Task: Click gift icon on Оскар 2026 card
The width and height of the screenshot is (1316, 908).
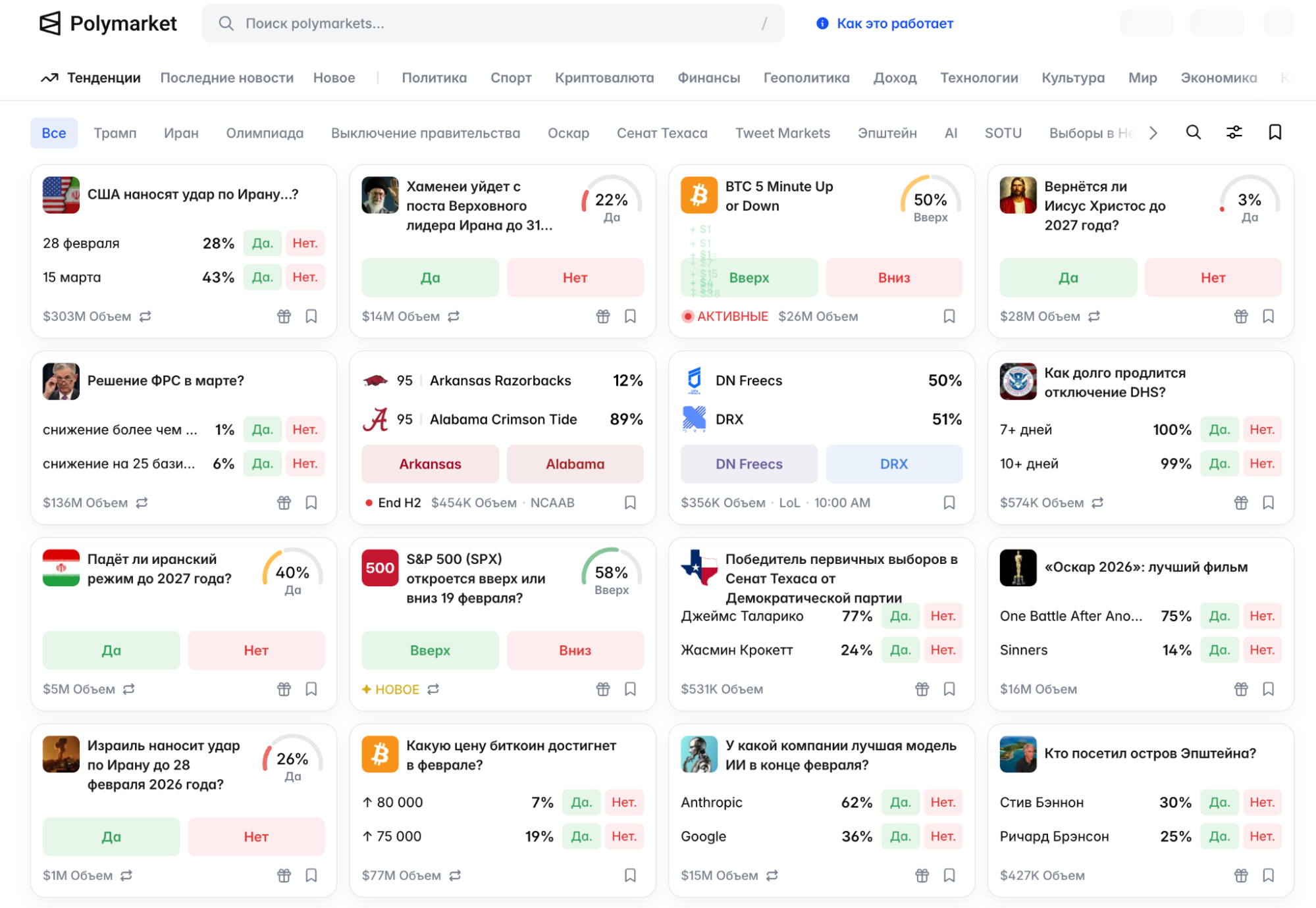Action: [1240, 689]
